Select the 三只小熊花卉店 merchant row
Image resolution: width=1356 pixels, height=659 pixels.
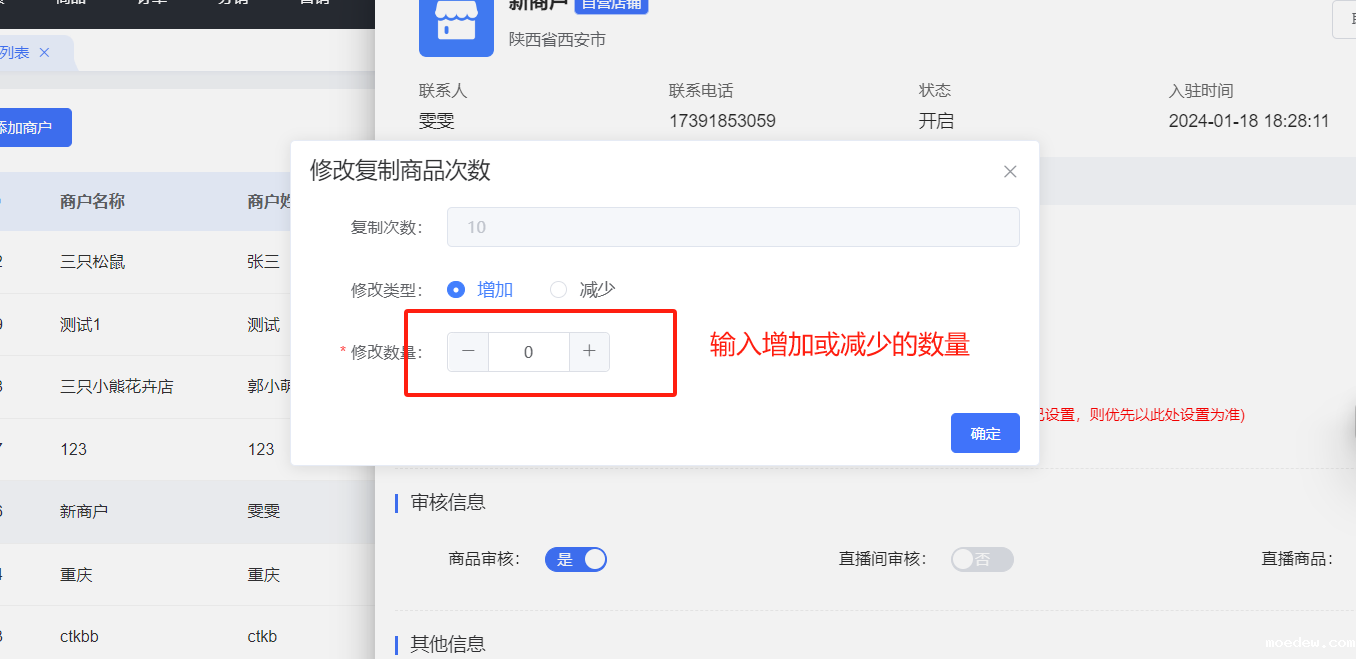click(x=116, y=386)
